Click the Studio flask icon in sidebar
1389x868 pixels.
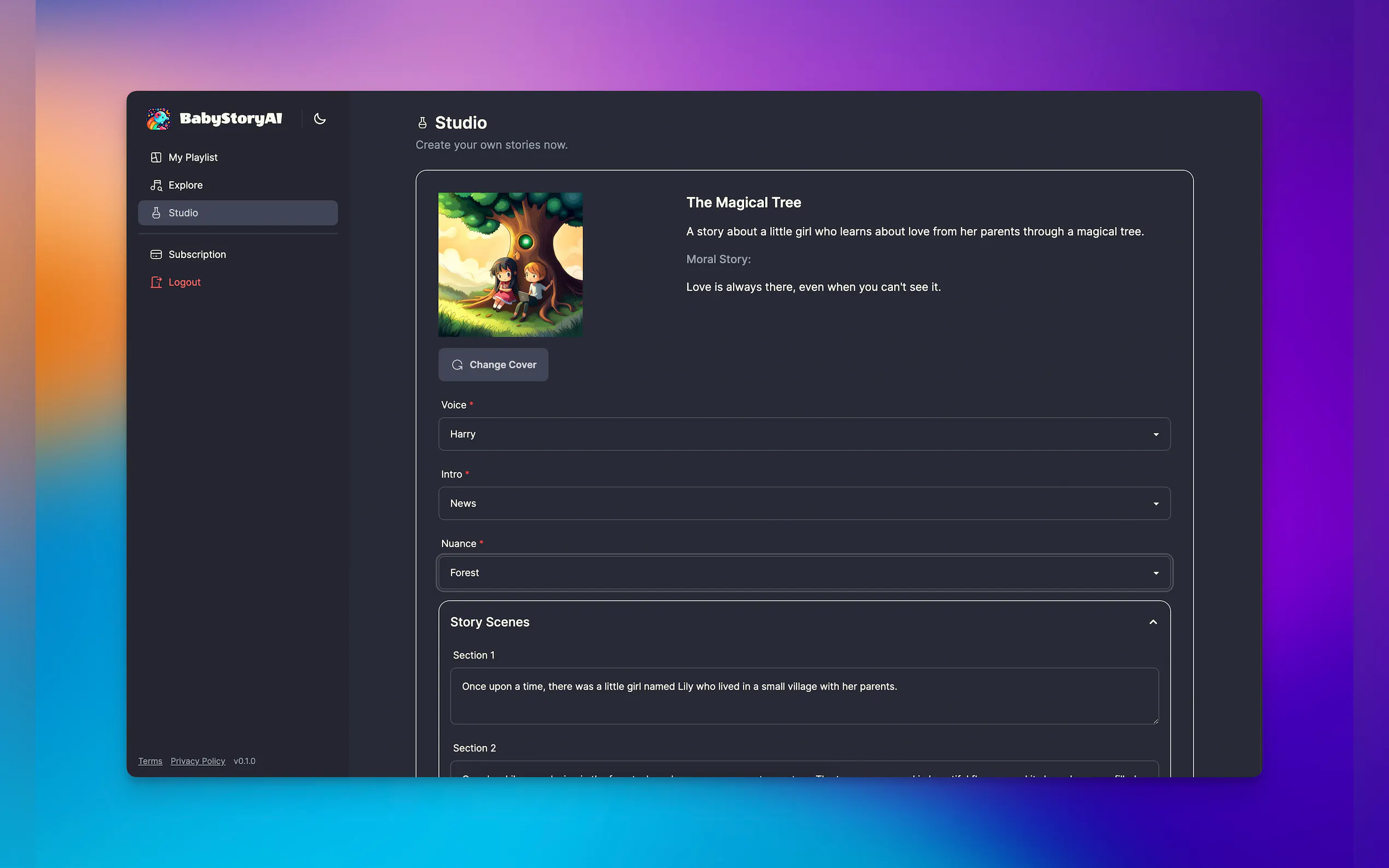pos(156,213)
